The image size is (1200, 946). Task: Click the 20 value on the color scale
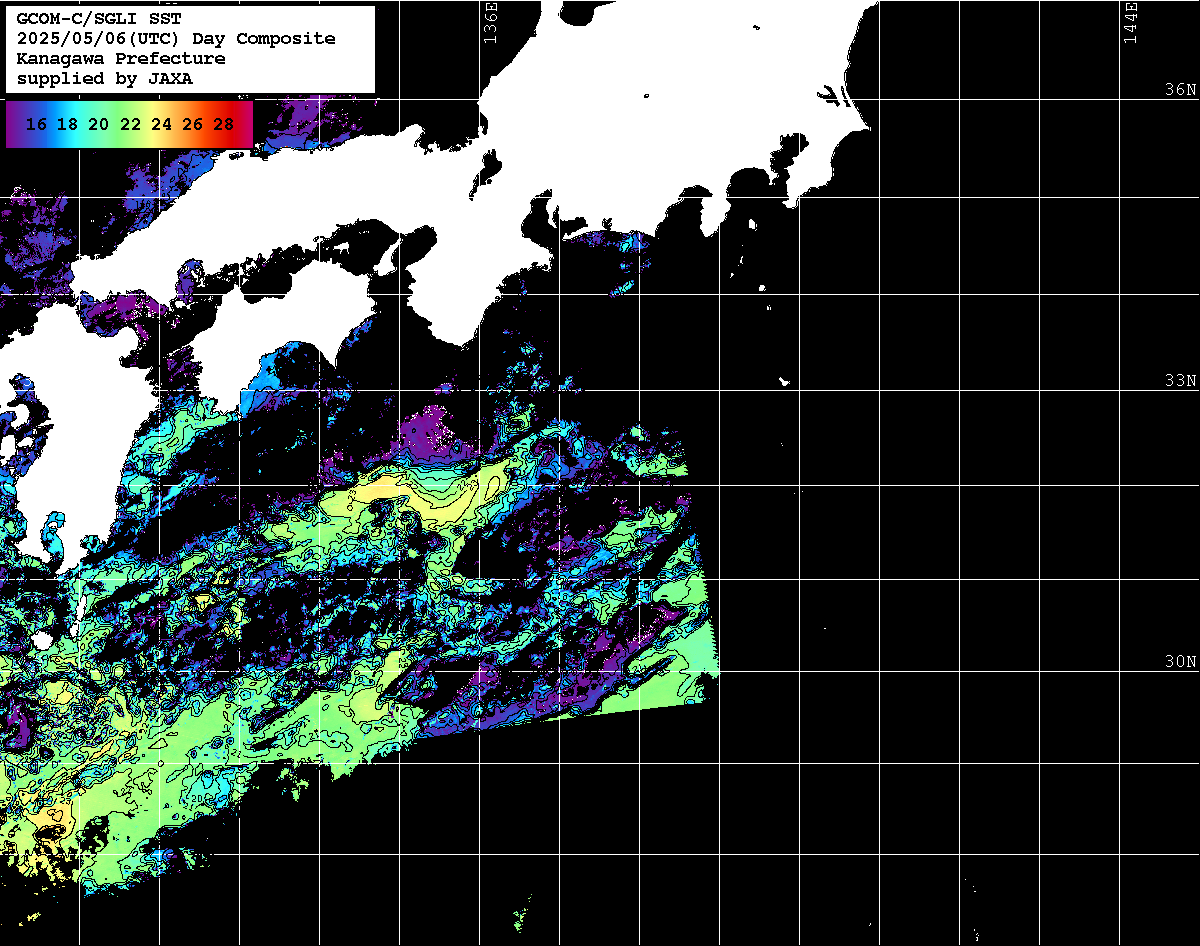click(99, 125)
